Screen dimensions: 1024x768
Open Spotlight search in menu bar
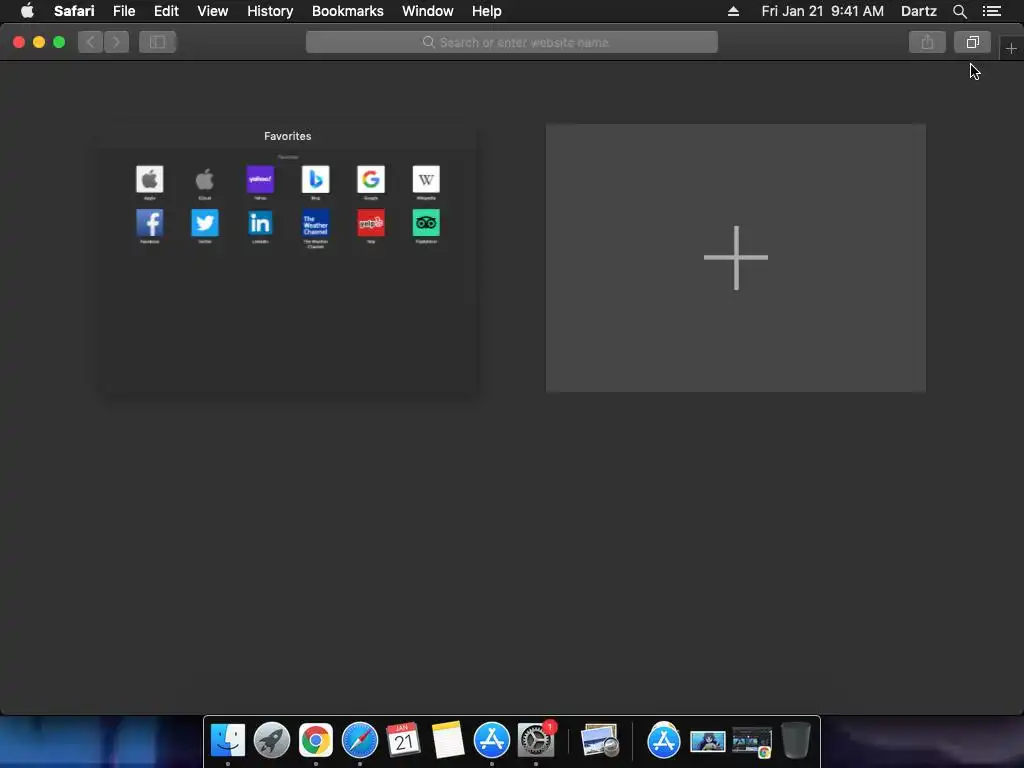point(959,11)
